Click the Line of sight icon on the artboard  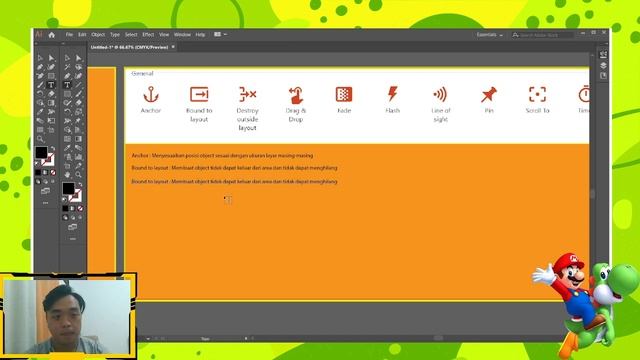pos(440,94)
